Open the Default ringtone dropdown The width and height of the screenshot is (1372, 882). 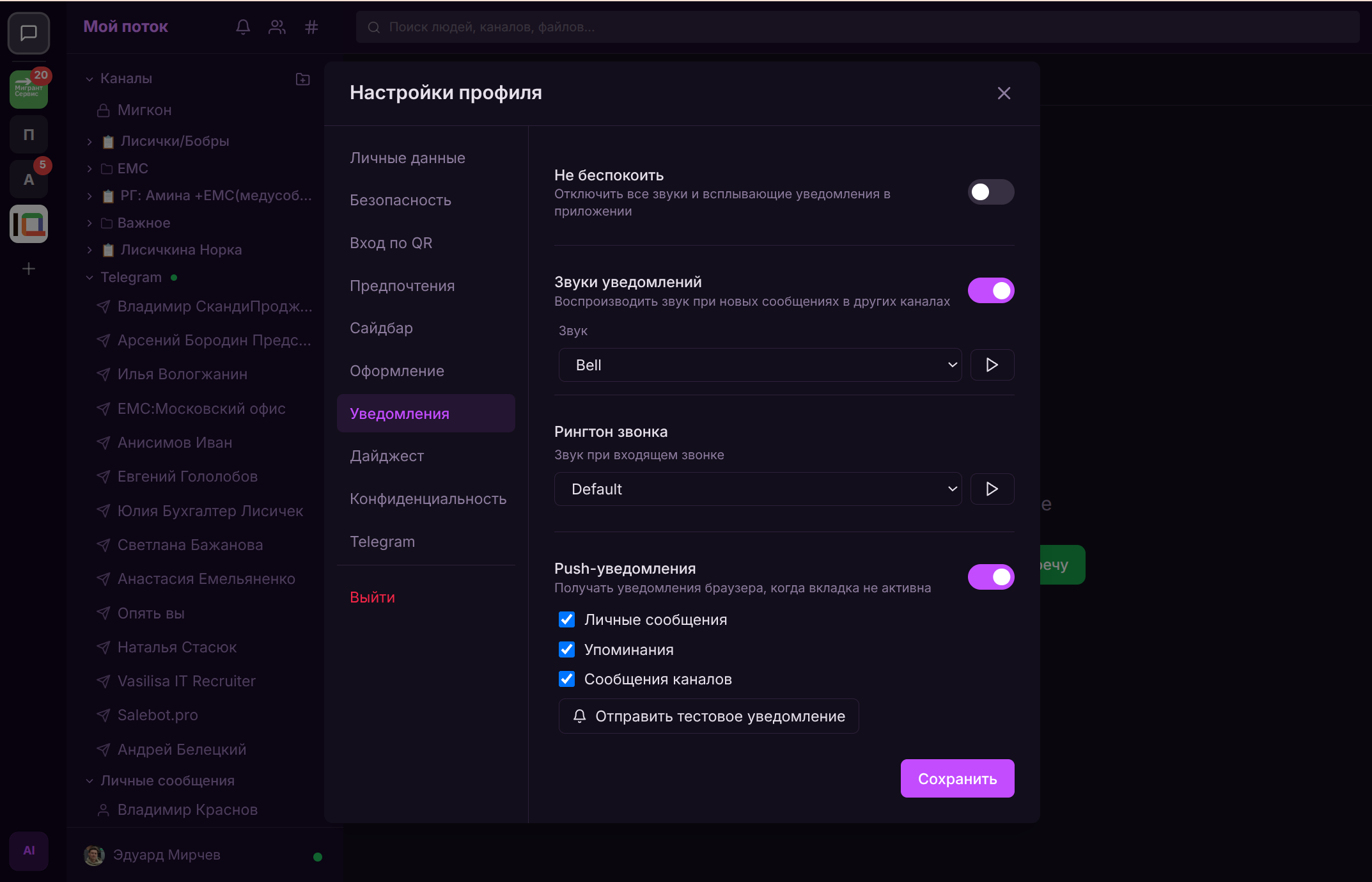click(758, 489)
